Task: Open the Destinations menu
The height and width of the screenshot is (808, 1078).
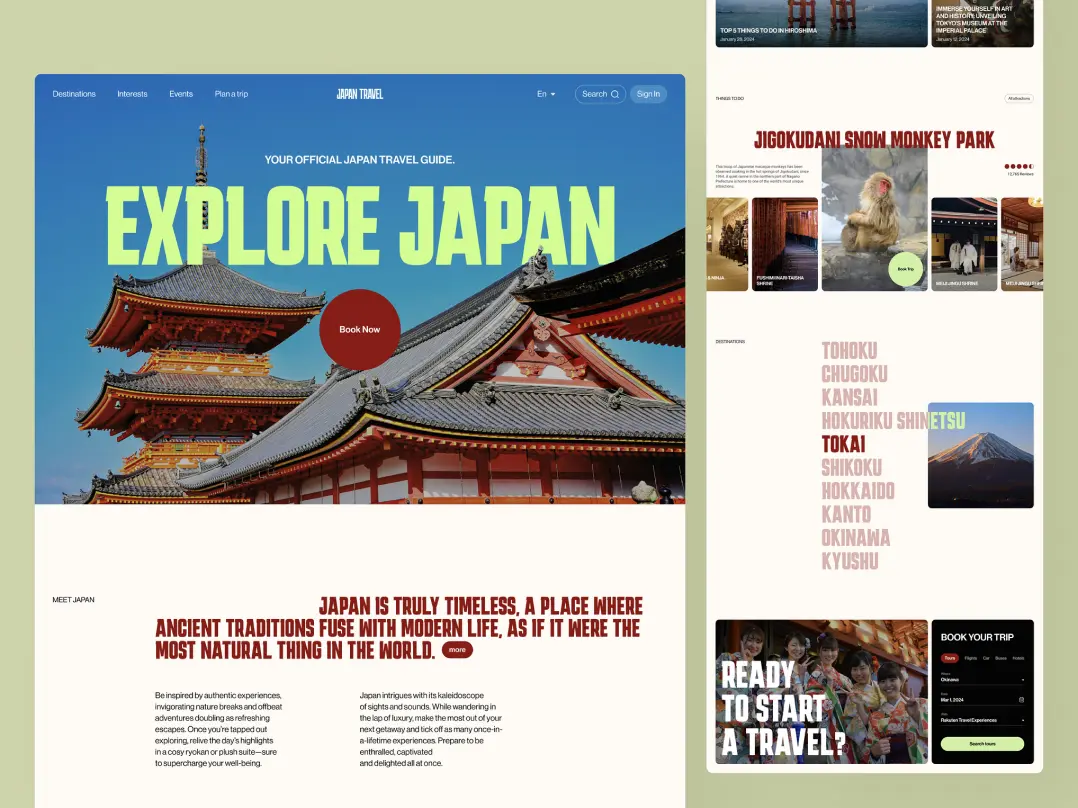Action: (74, 94)
